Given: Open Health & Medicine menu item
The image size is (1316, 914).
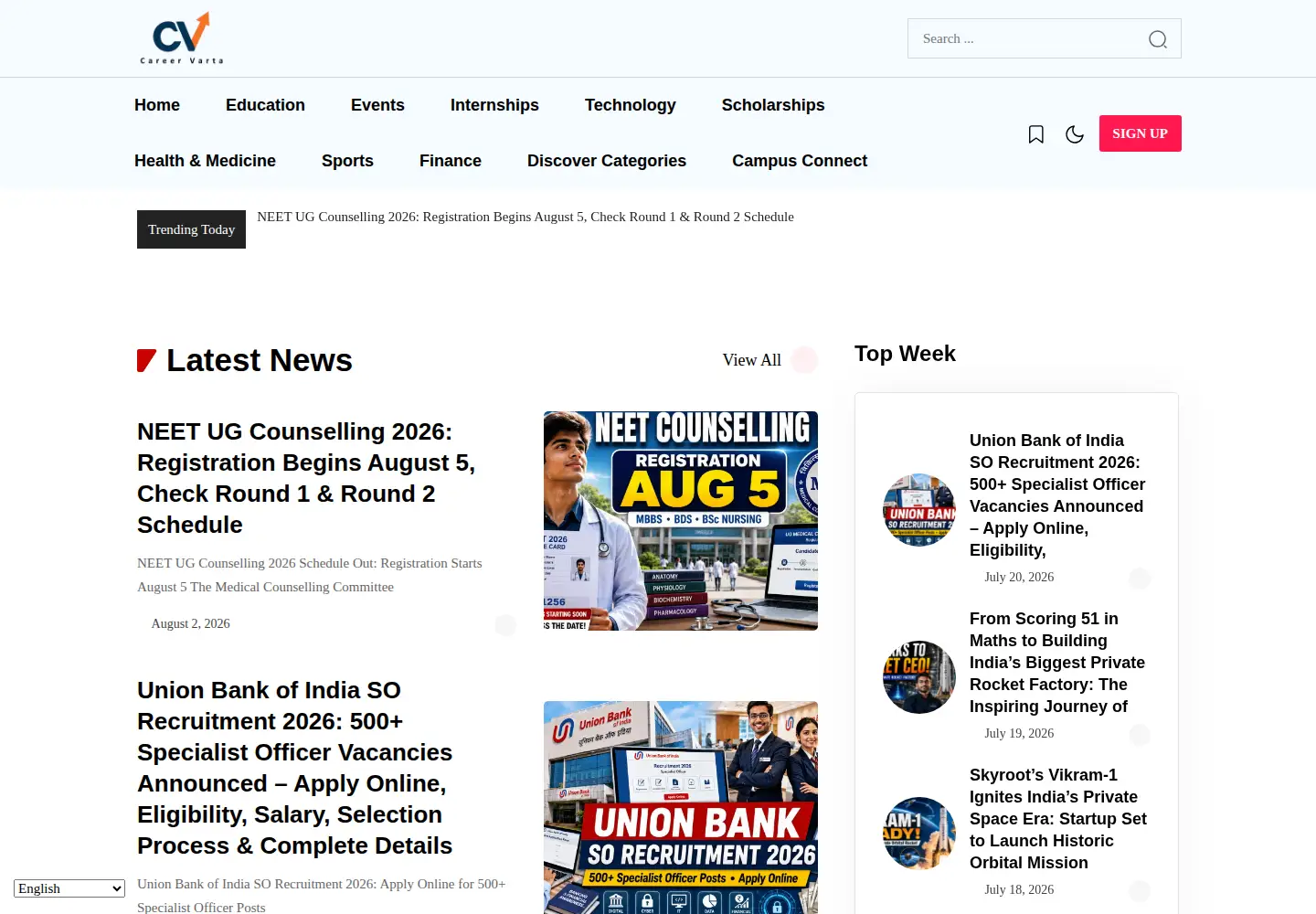Looking at the screenshot, I should 205,161.
